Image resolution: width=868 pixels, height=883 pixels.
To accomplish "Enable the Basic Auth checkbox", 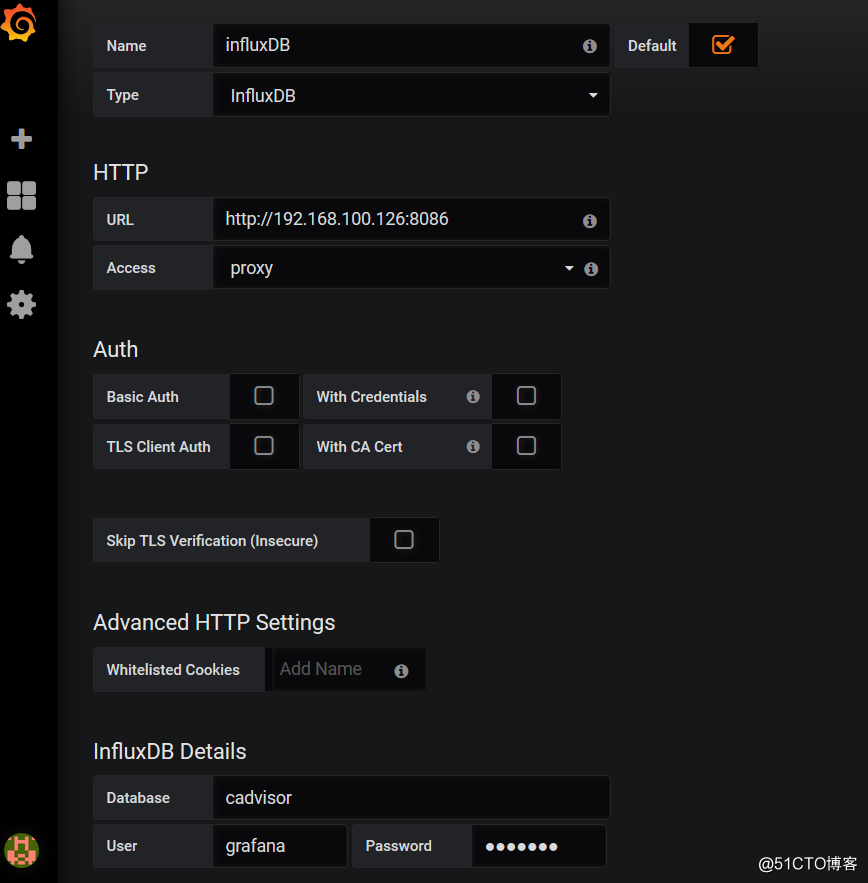I will (x=264, y=396).
